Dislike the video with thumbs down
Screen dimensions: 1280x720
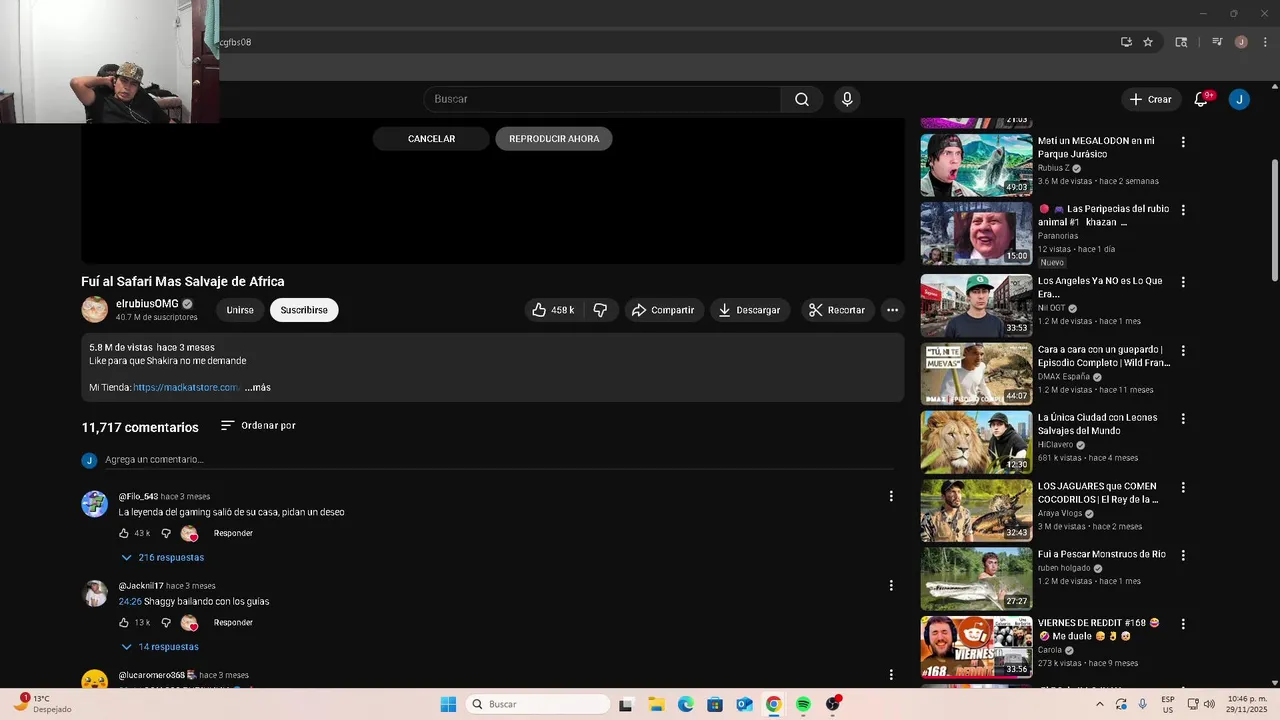[x=600, y=310]
